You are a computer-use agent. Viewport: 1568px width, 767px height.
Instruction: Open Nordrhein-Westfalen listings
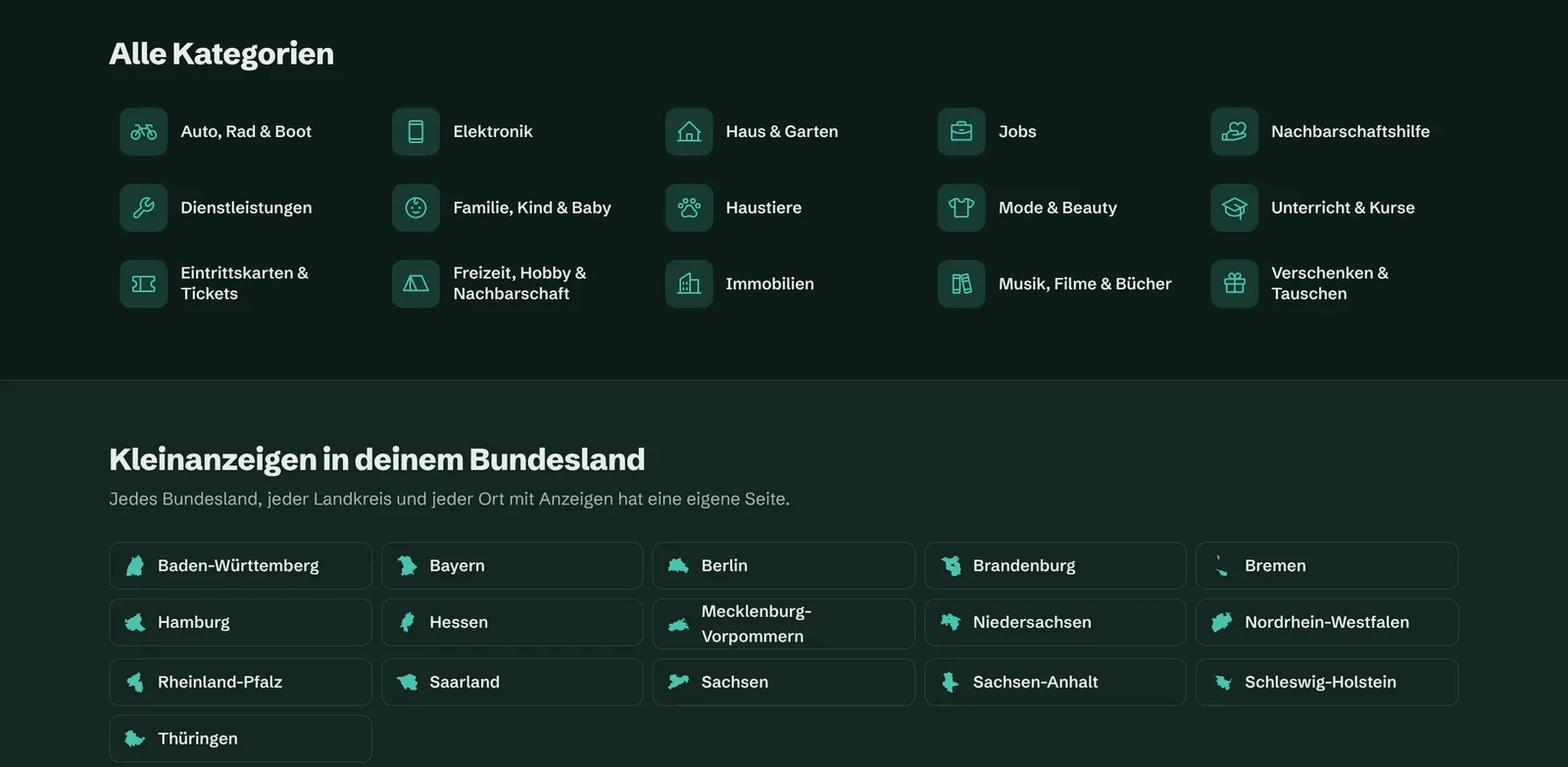pyautogui.click(x=1327, y=623)
